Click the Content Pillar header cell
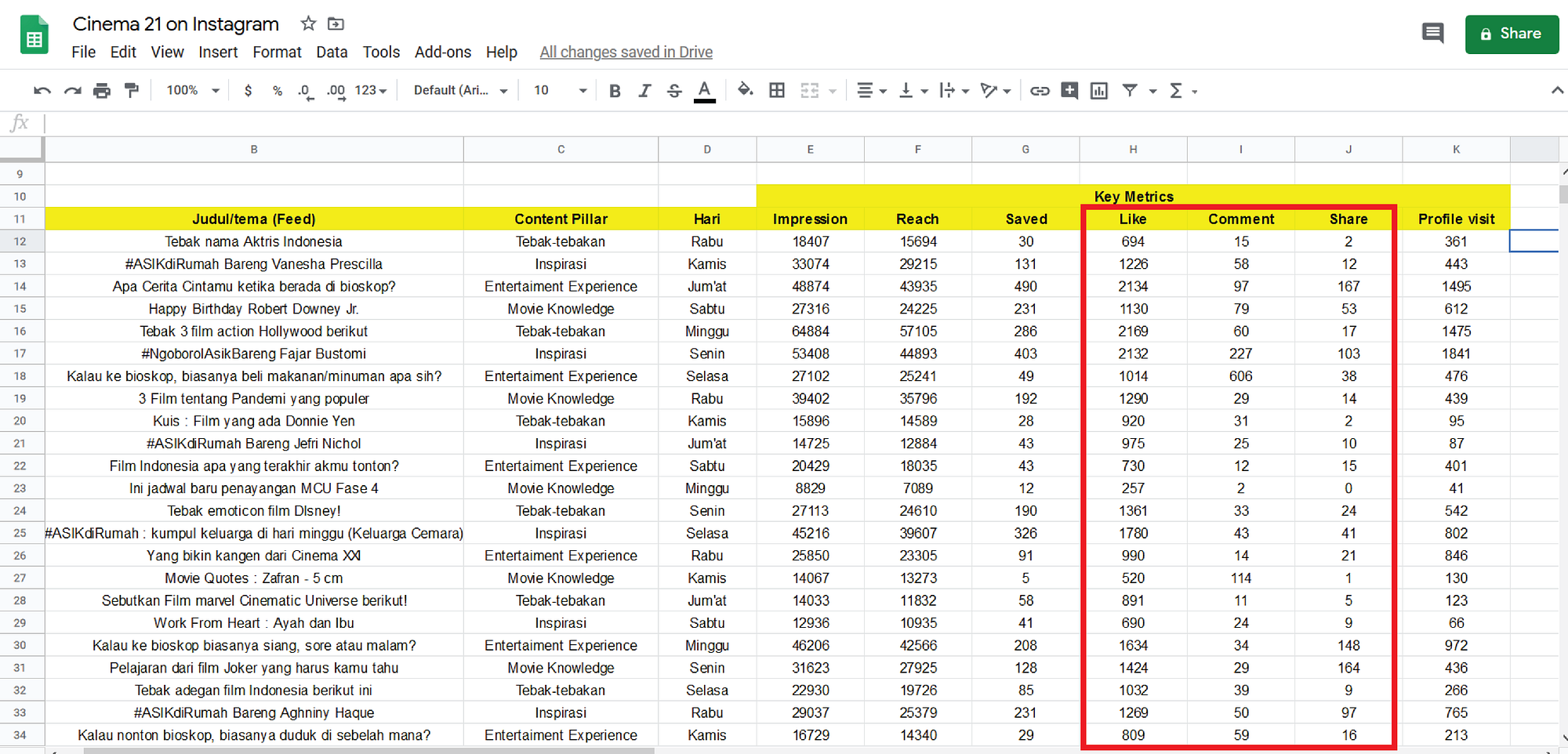 (x=561, y=219)
